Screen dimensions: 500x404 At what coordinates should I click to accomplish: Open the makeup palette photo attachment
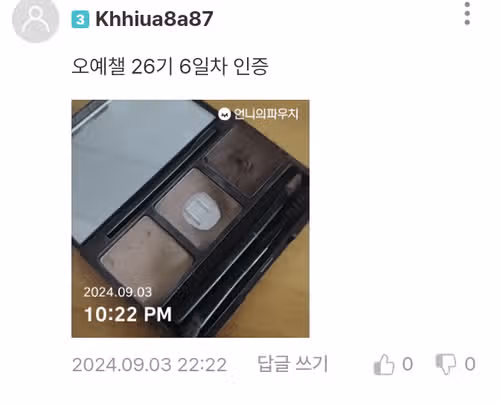[x=190, y=219]
